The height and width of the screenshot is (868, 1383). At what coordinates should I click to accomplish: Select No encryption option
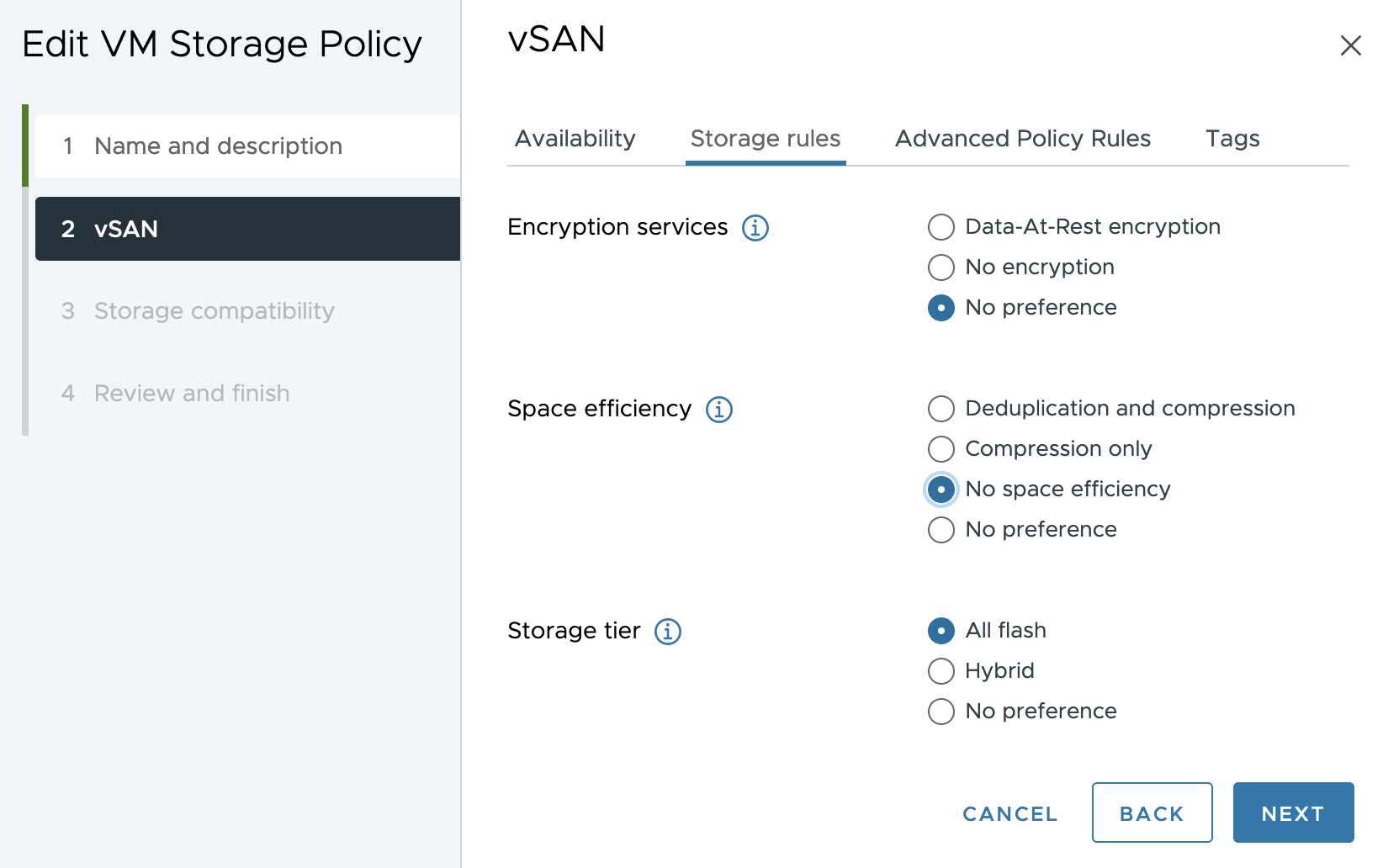[941, 267]
